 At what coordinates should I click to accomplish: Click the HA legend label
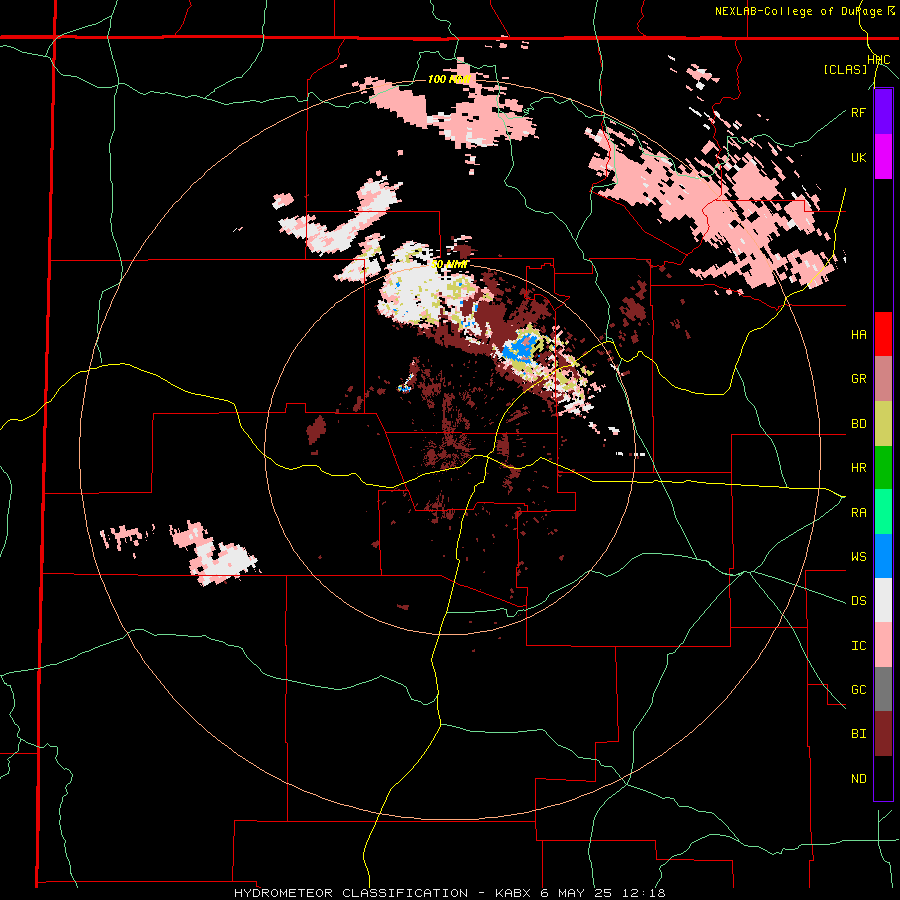tap(858, 335)
